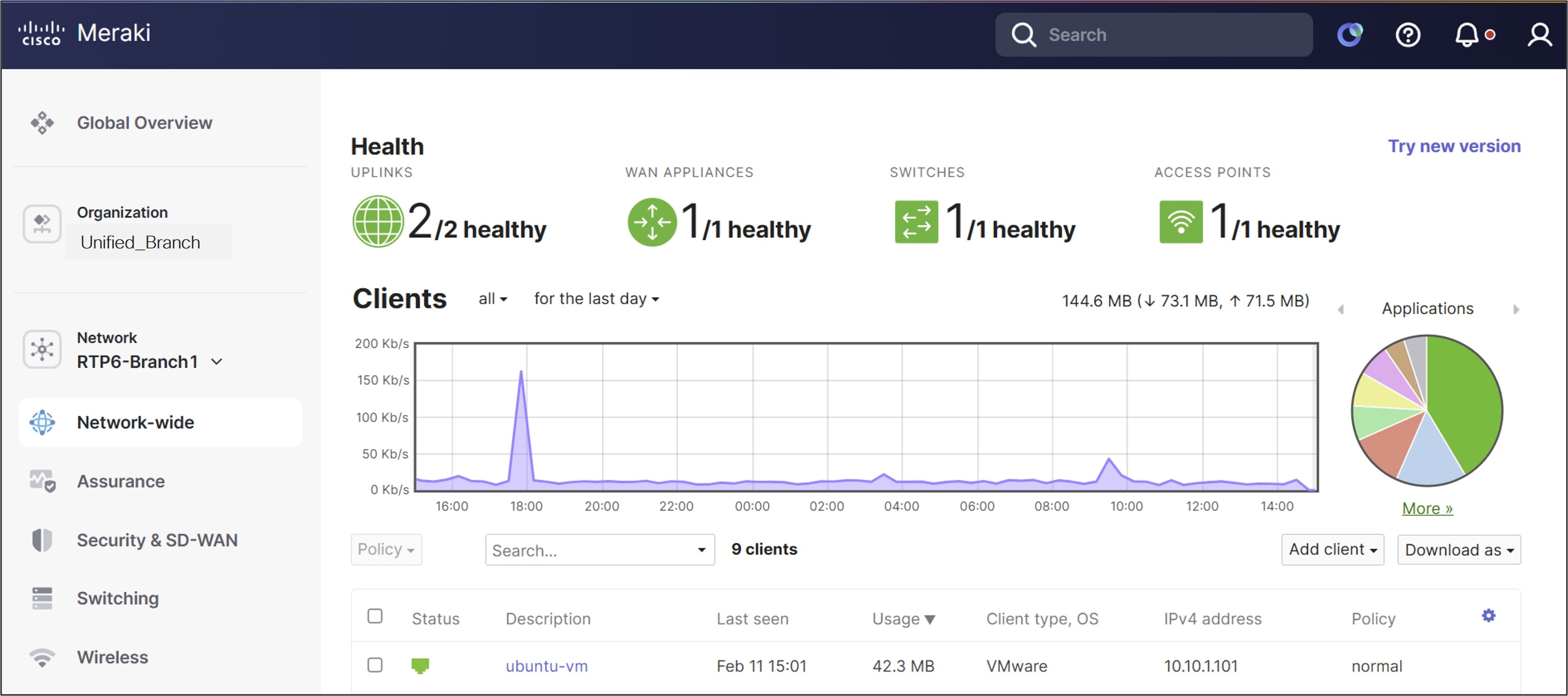Screen dimensions: 1568x696
Task: Sort by Usage column arrow
Action: [x=930, y=620]
